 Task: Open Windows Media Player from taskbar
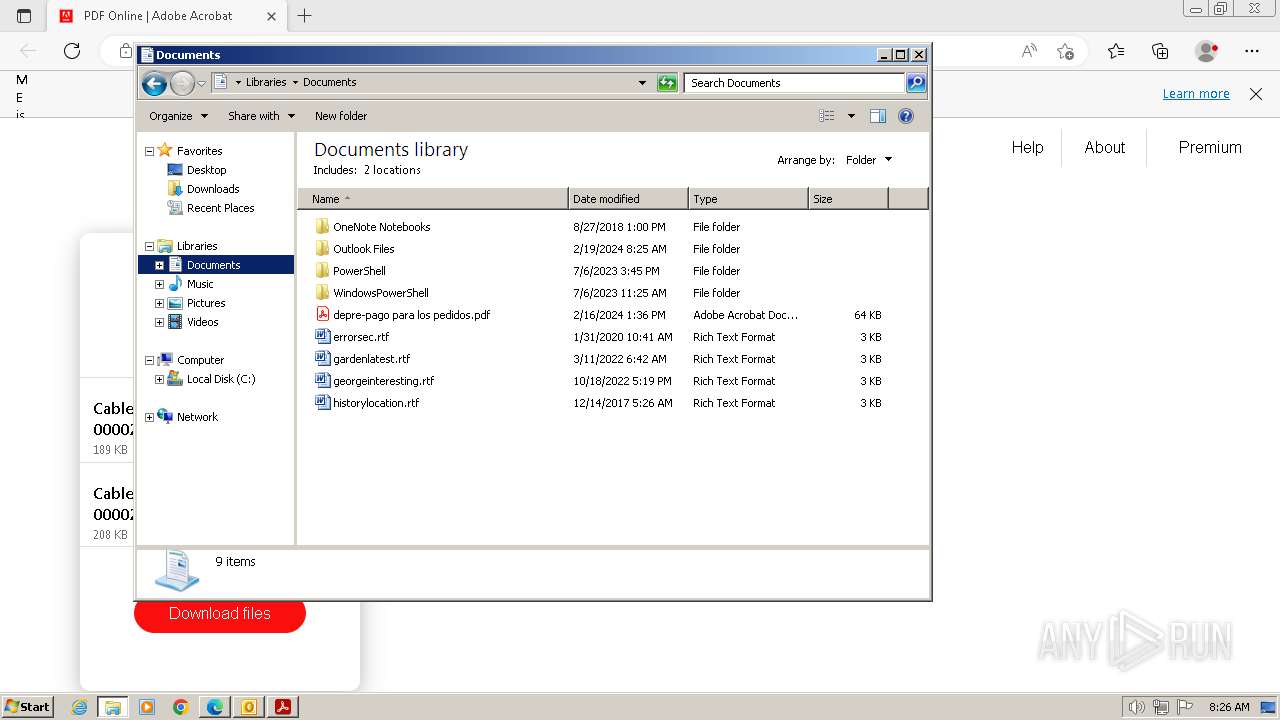click(147, 707)
